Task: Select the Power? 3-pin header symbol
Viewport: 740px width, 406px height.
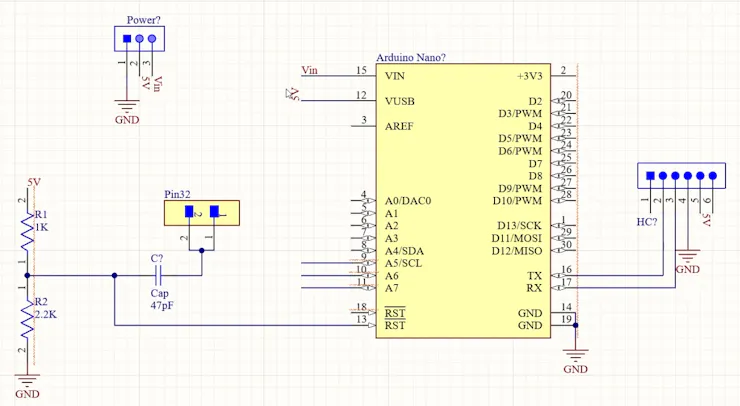Action: (x=139, y=39)
